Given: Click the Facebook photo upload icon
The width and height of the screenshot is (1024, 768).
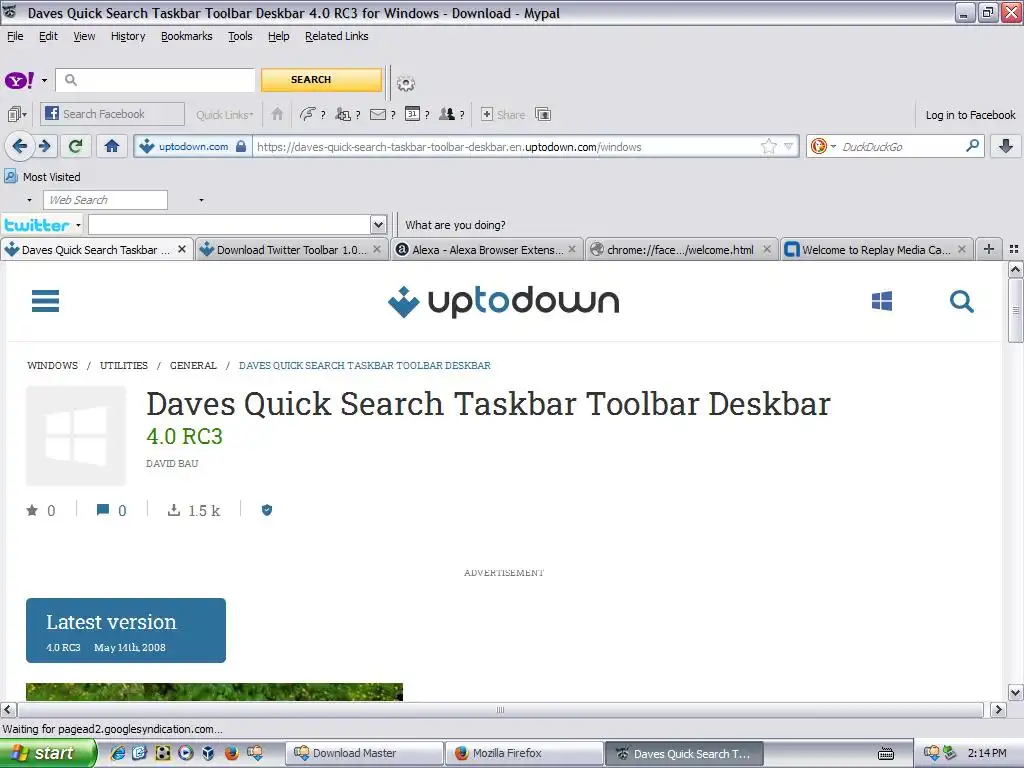Looking at the screenshot, I should pos(543,114).
